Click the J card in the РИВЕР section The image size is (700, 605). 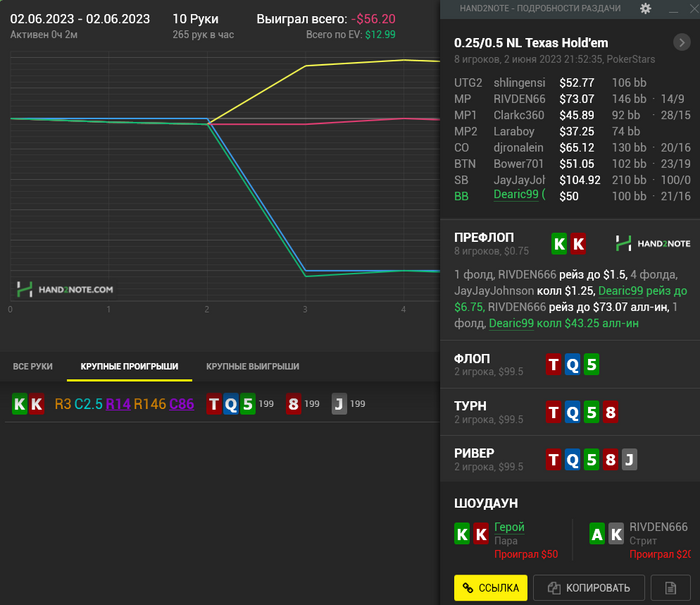[x=629, y=459]
